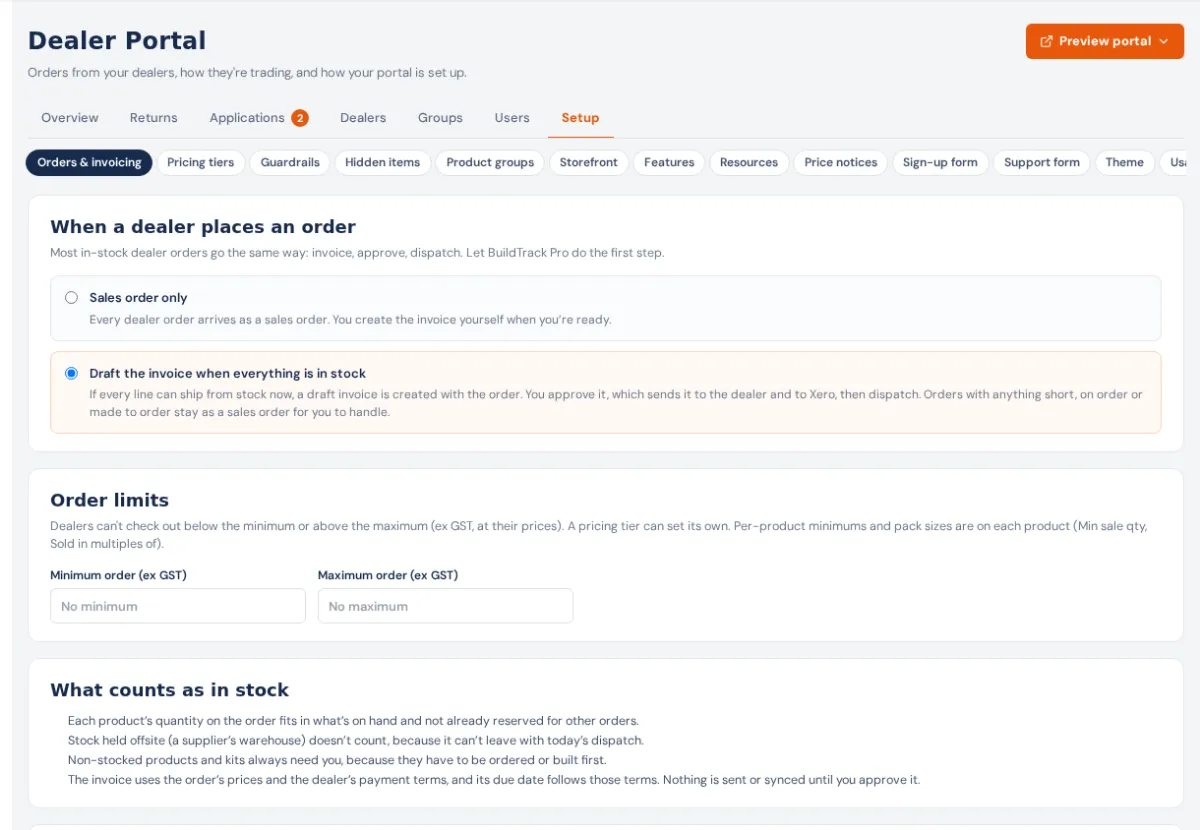The height and width of the screenshot is (830, 1200).
Task: Open the Support form section
Action: point(1042,162)
